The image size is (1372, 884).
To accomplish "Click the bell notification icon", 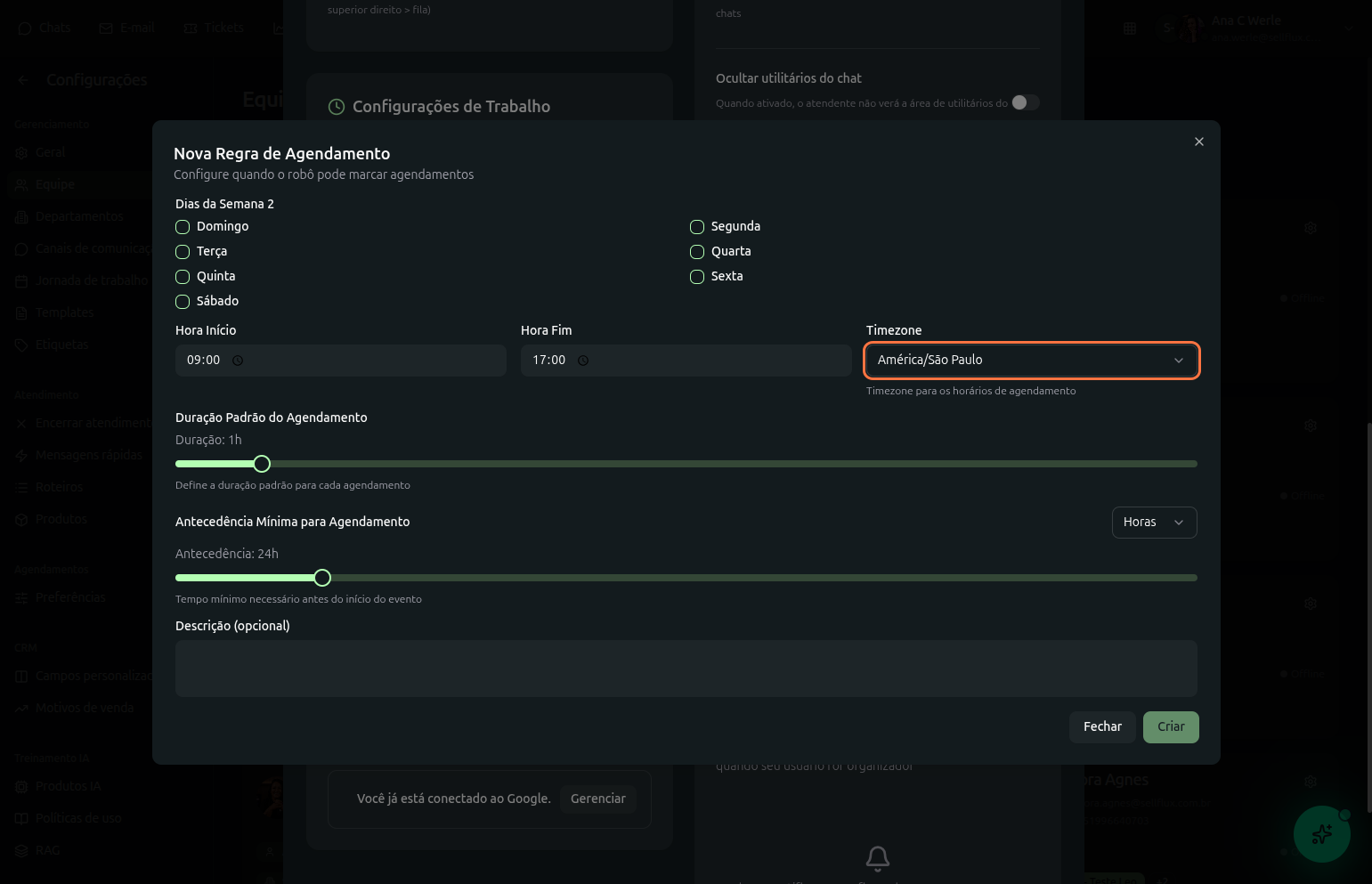I will tap(877, 858).
